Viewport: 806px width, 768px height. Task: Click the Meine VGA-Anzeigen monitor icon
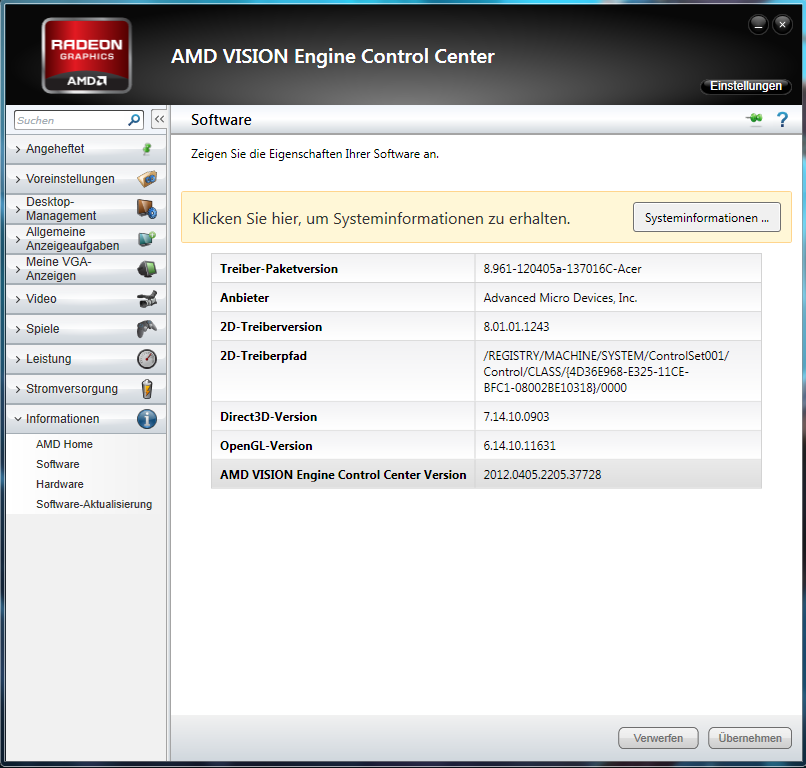pyautogui.click(x=147, y=268)
